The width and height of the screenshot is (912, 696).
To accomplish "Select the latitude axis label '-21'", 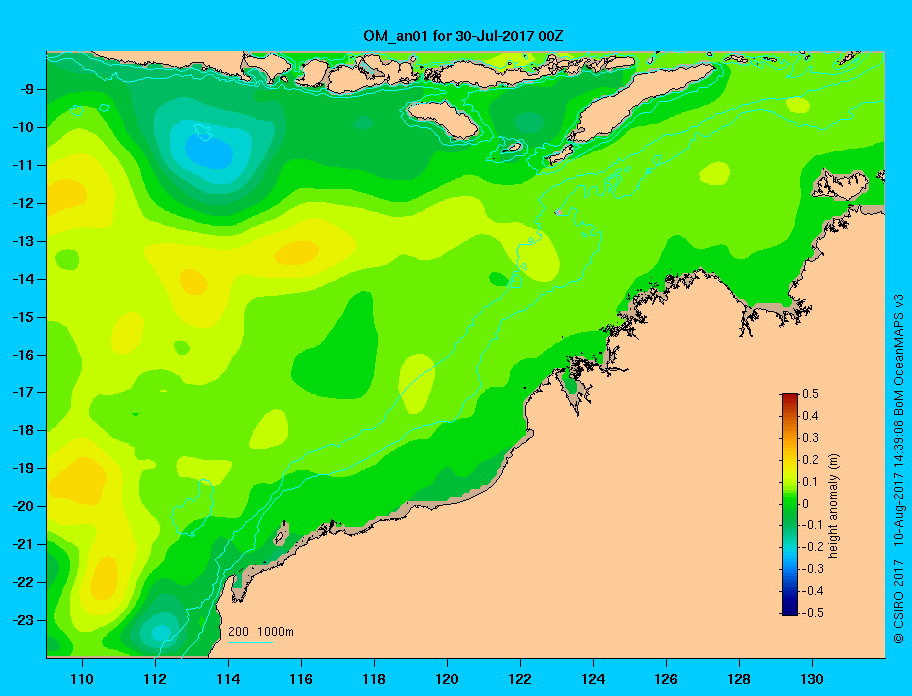I will coord(23,544).
